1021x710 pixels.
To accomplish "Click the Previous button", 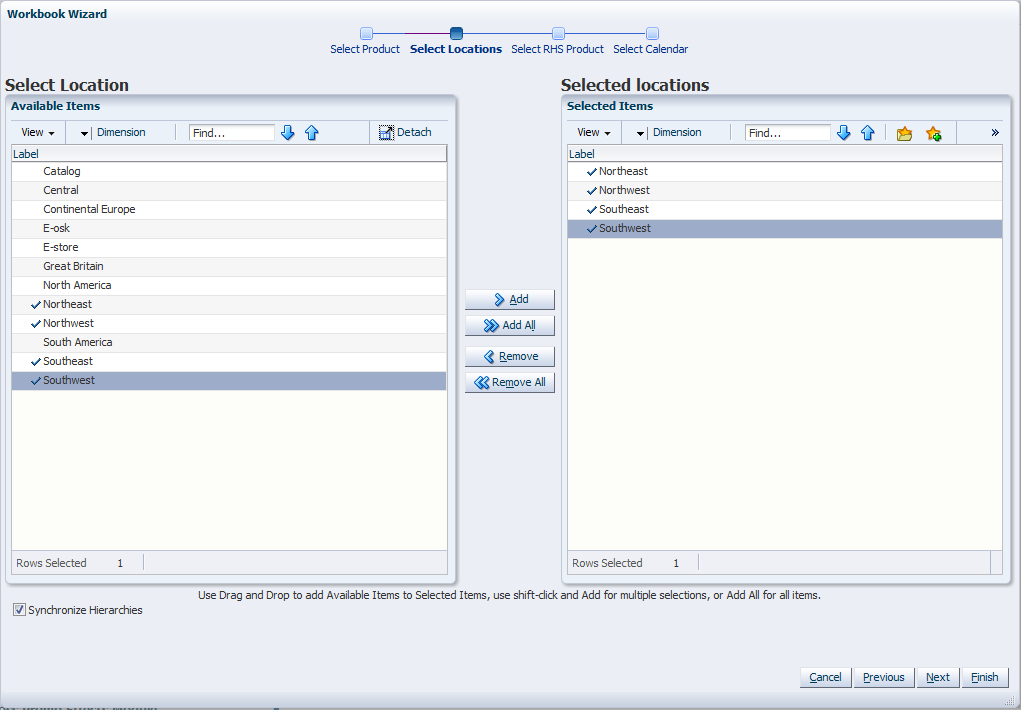I will point(884,677).
